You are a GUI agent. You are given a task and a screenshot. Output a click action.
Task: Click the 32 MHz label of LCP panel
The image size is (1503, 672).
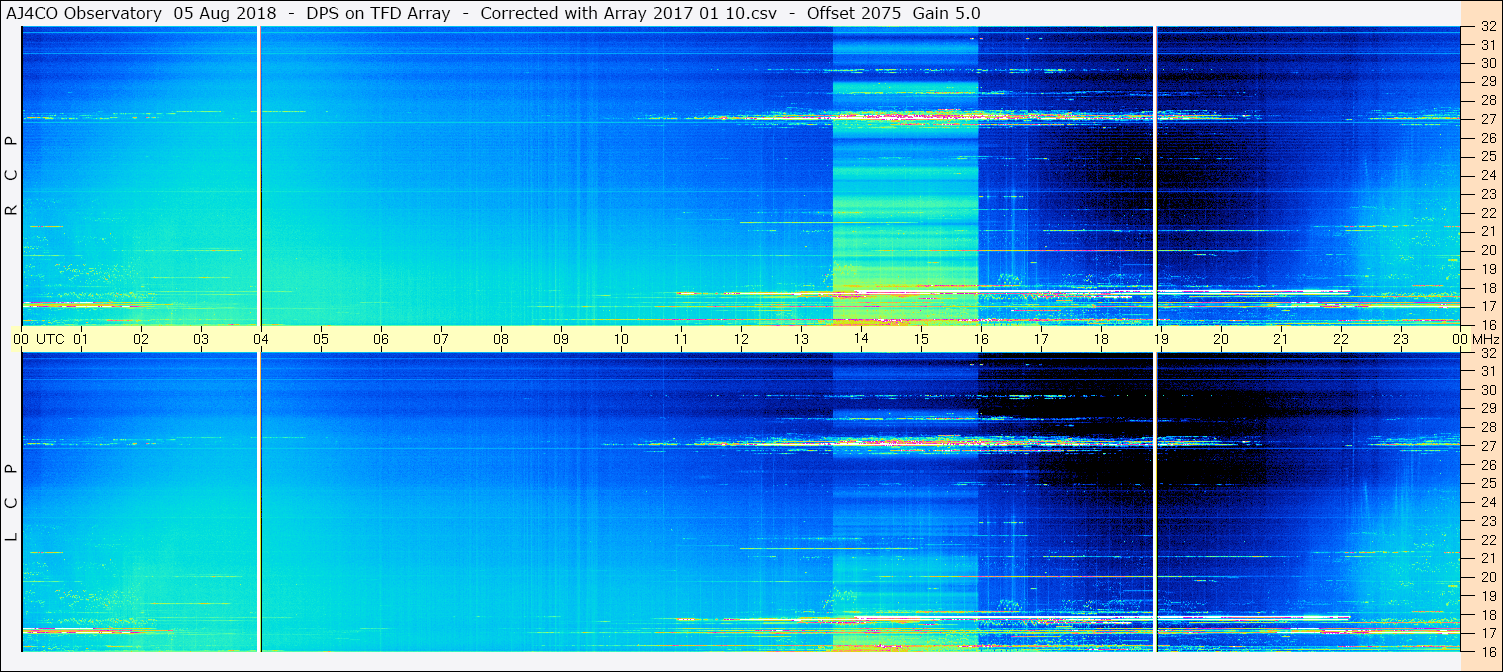(x=1488, y=353)
